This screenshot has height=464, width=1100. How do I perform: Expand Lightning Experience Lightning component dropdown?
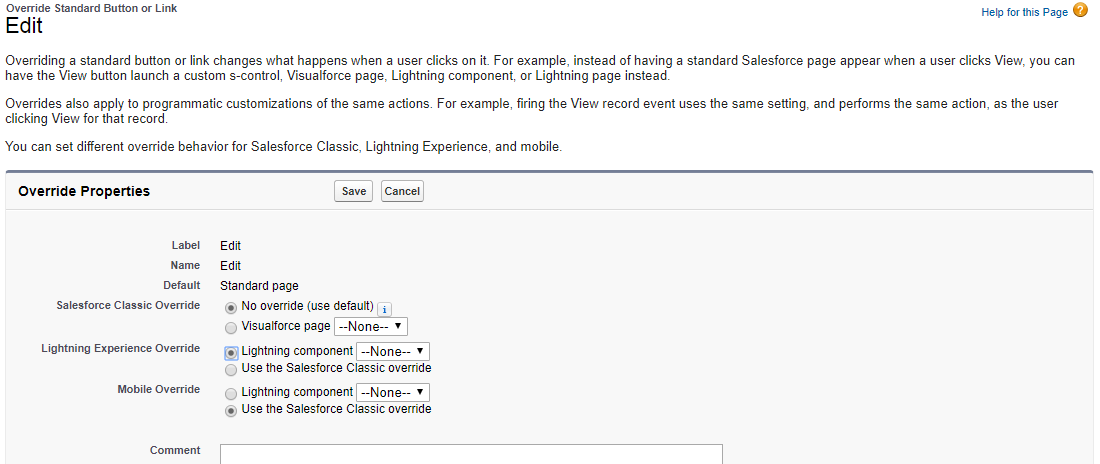(x=393, y=351)
